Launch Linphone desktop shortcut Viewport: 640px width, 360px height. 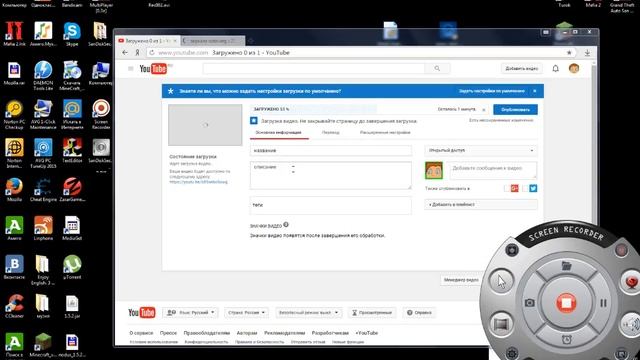point(43,229)
